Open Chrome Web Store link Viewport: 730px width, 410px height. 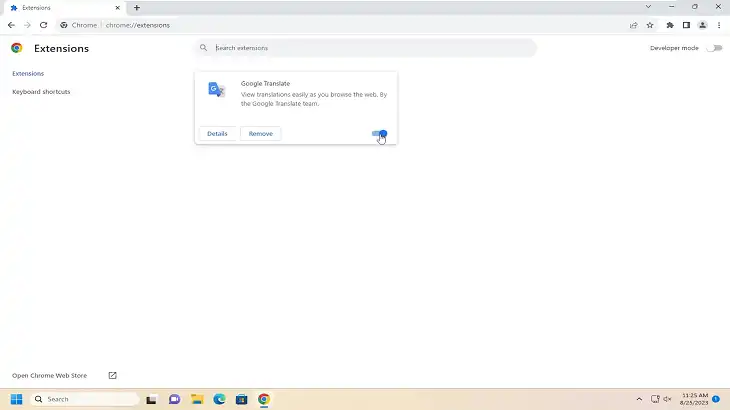pyautogui.click(x=49, y=375)
